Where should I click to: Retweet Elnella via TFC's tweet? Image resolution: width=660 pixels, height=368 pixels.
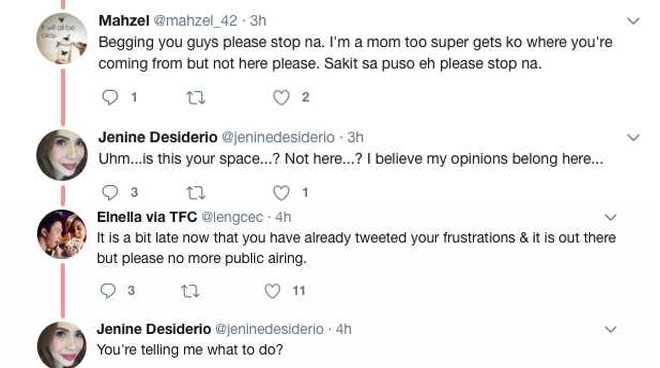point(190,291)
